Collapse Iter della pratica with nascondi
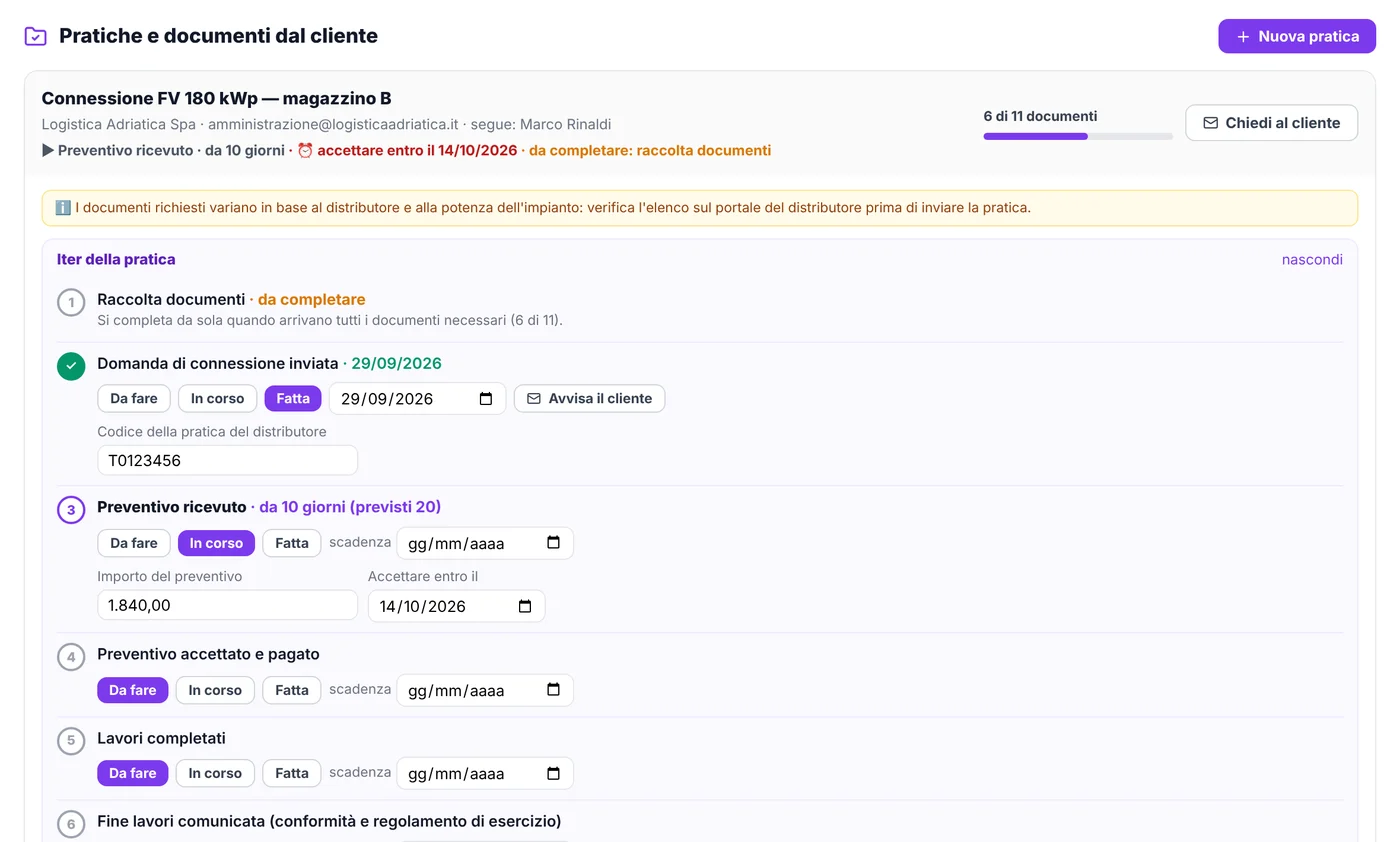1400x842 pixels. point(1312,260)
